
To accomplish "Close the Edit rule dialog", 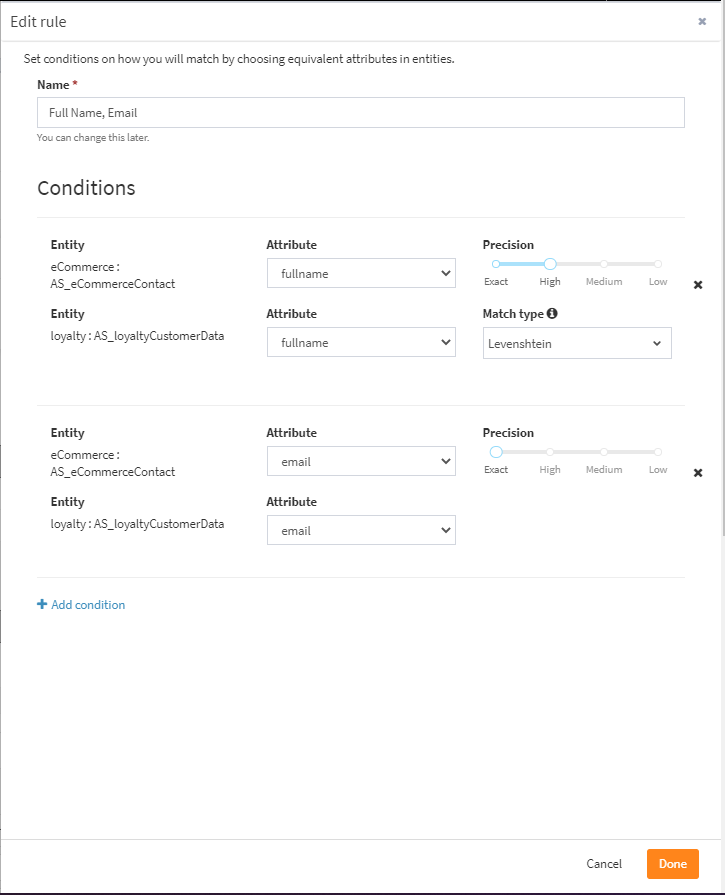I will click(702, 21).
